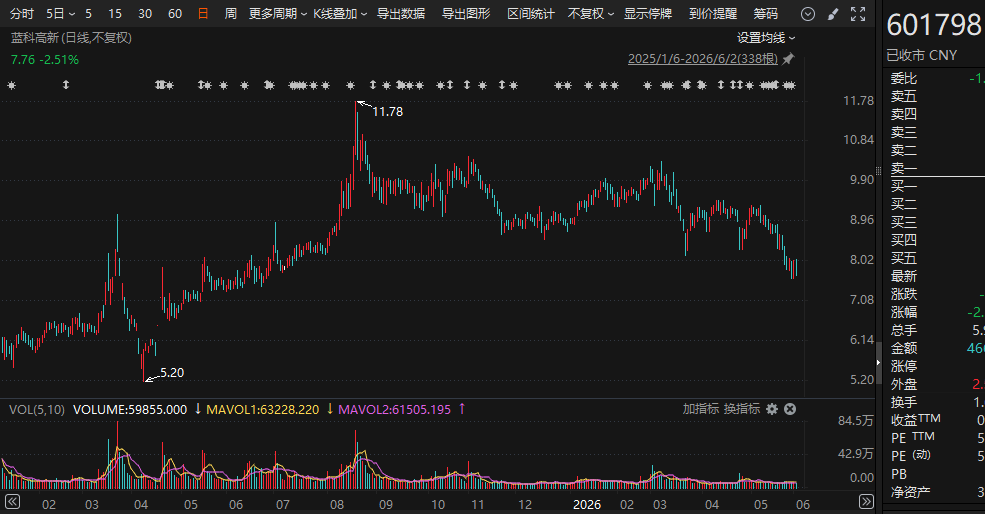
Task: Click the MAVOL2:61505.195 value
Action: pyautogui.click(x=395, y=410)
